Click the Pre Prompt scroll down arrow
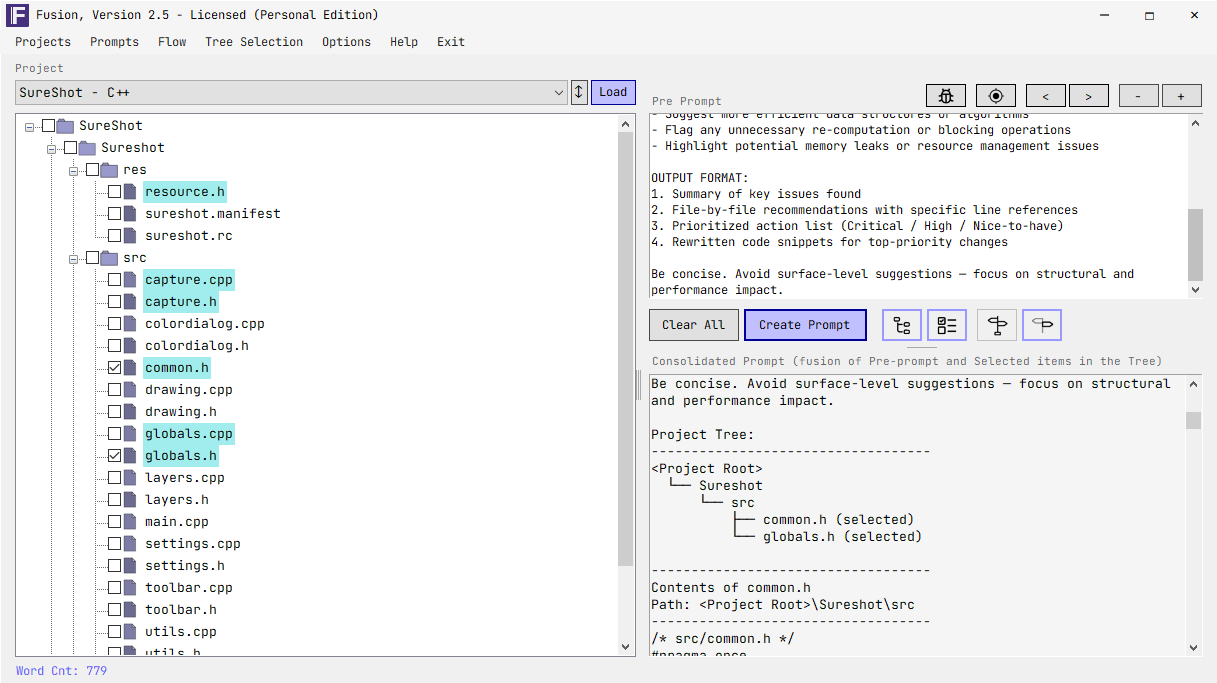This screenshot has height=683, width=1217. [x=1195, y=290]
